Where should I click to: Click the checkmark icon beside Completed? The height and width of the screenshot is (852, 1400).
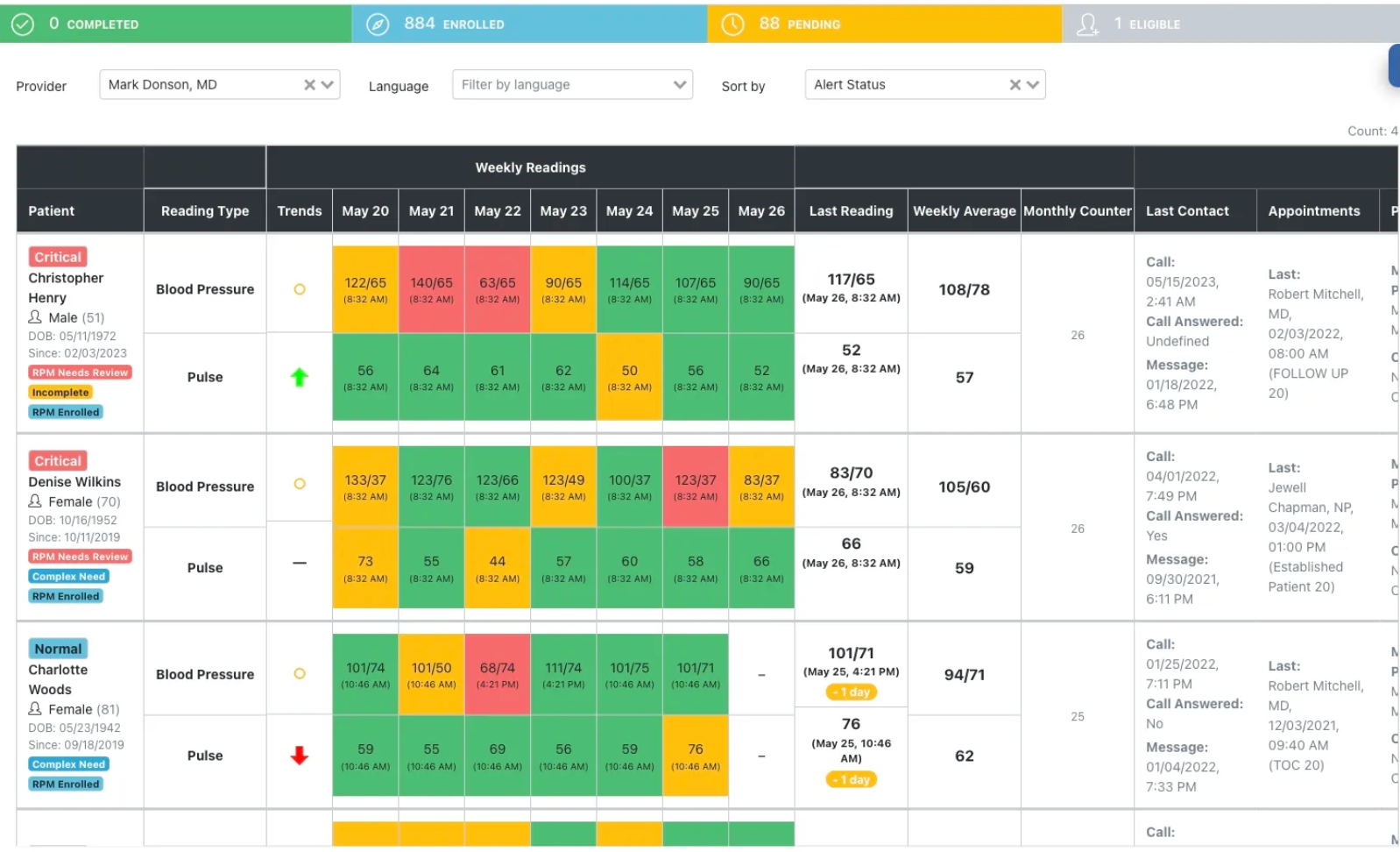[x=23, y=25]
